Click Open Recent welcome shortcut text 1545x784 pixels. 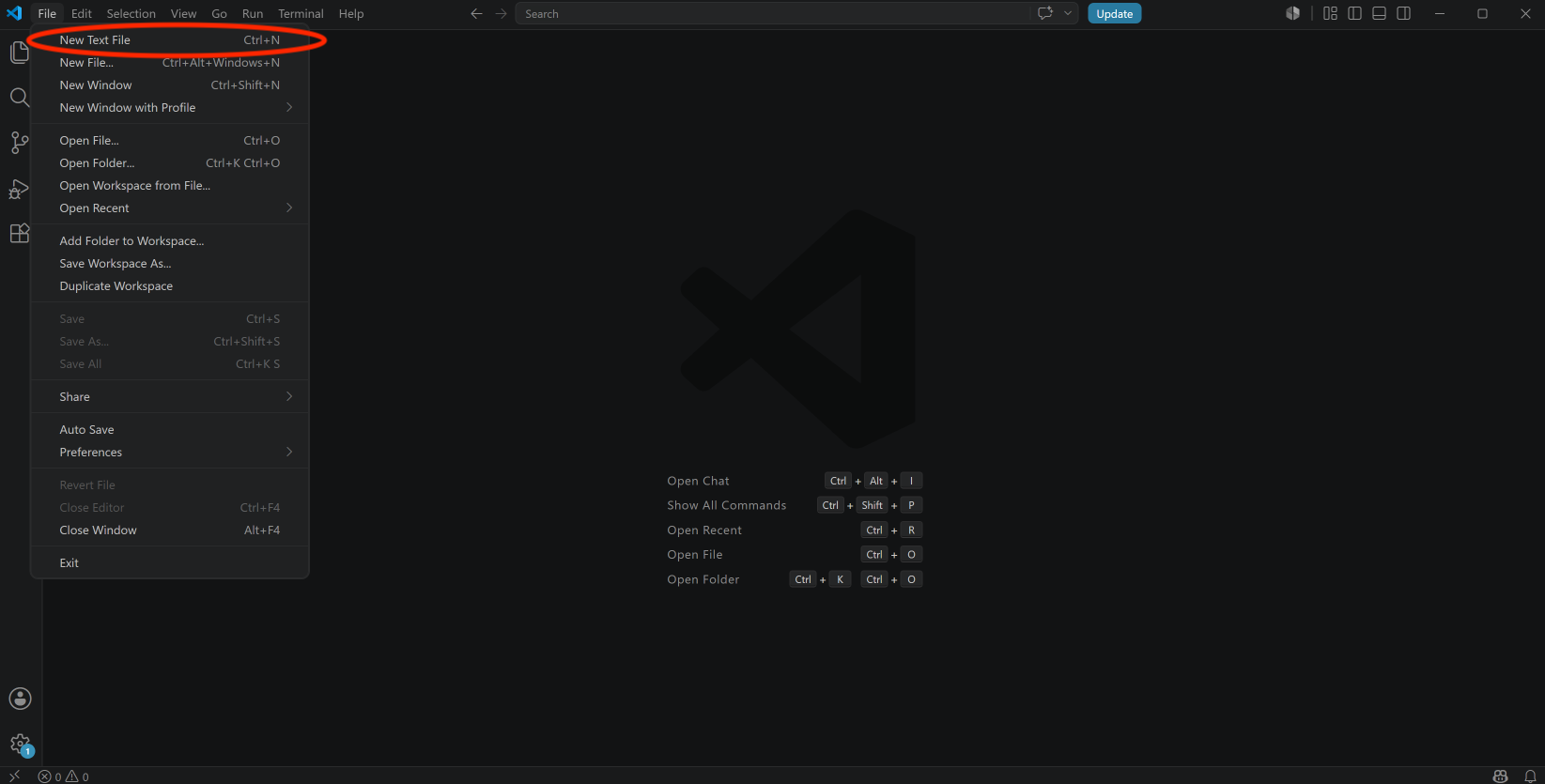pyautogui.click(x=704, y=530)
